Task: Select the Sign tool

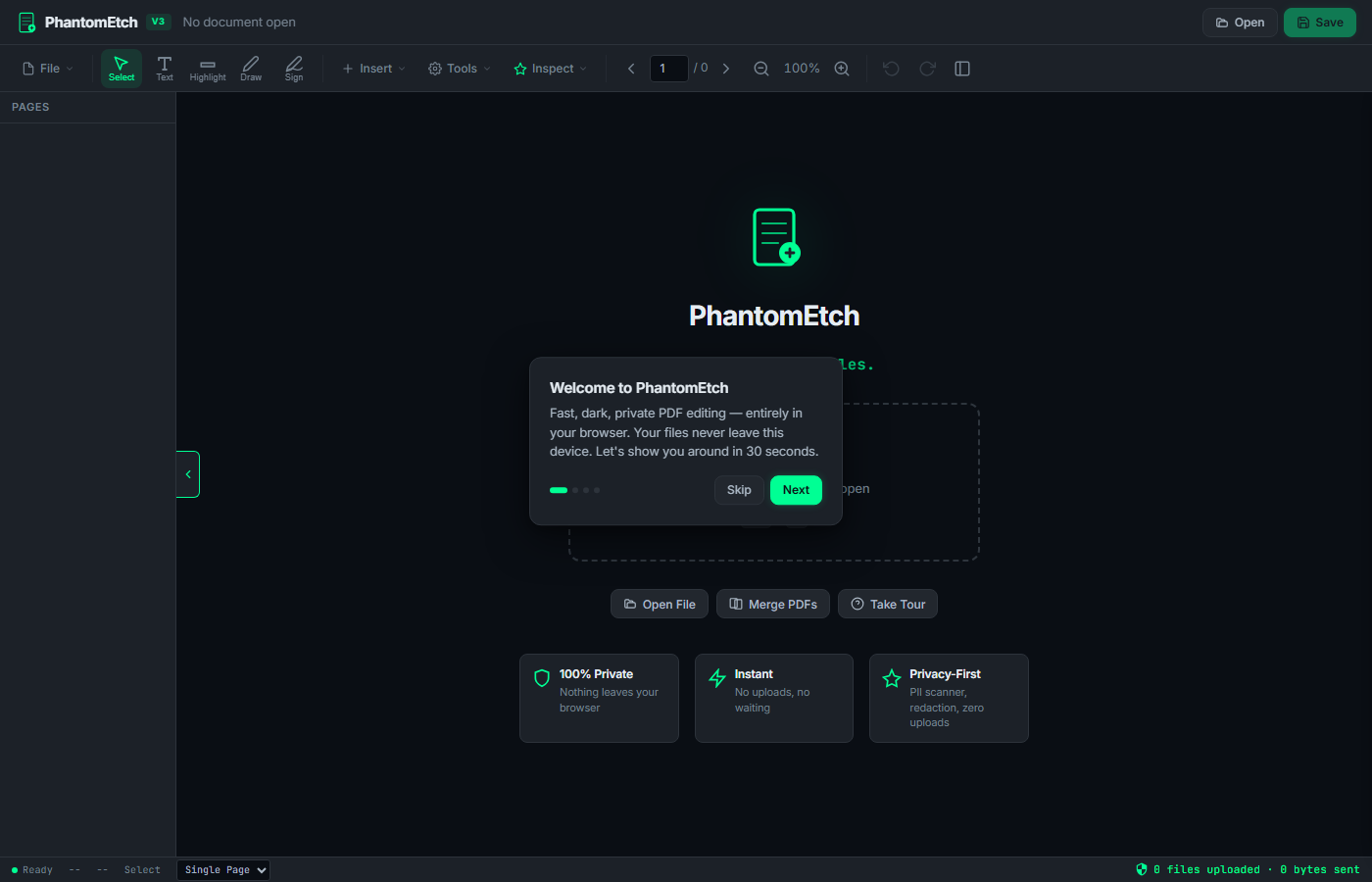Action: pyautogui.click(x=293, y=68)
